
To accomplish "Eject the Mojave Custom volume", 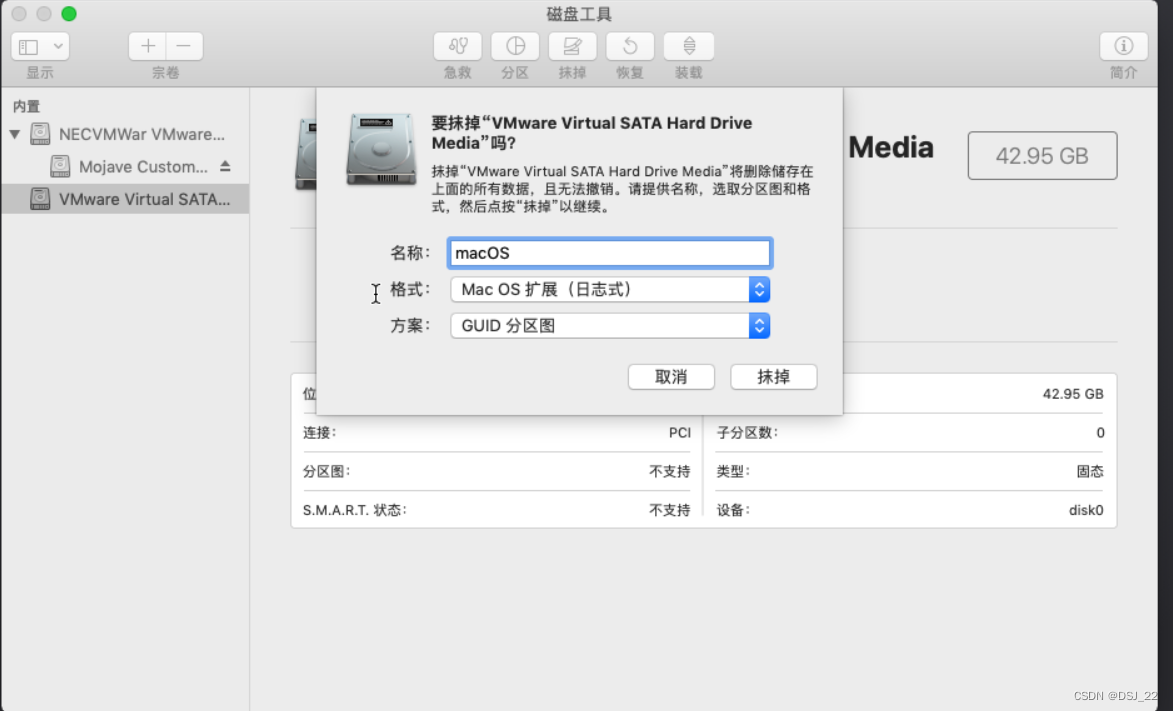I will 225,166.
